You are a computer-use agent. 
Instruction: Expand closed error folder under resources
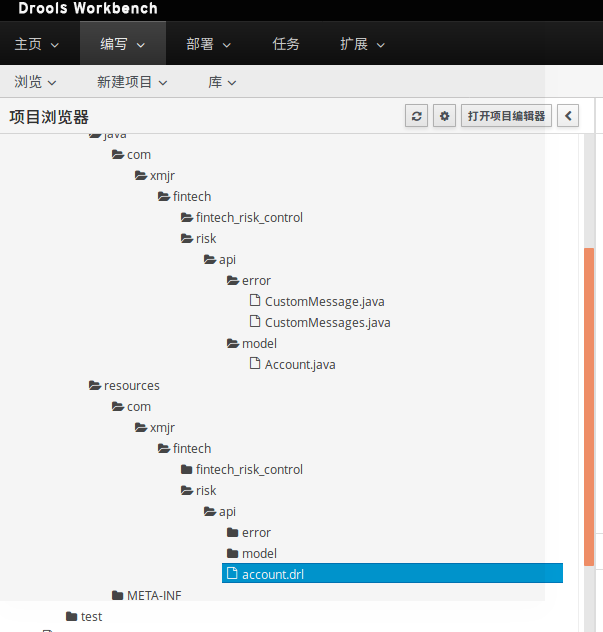pyautogui.click(x=249, y=532)
